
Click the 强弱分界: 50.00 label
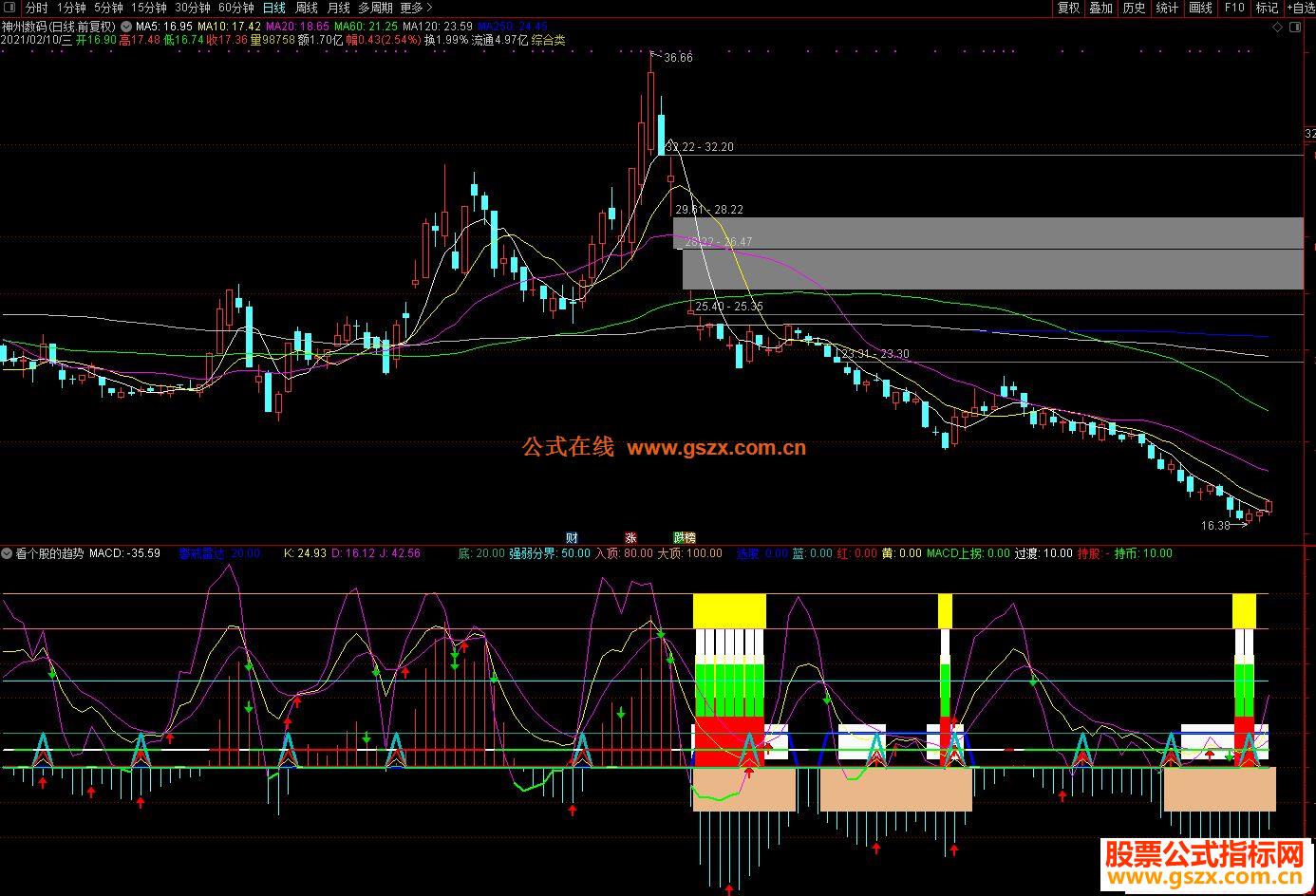549,553
